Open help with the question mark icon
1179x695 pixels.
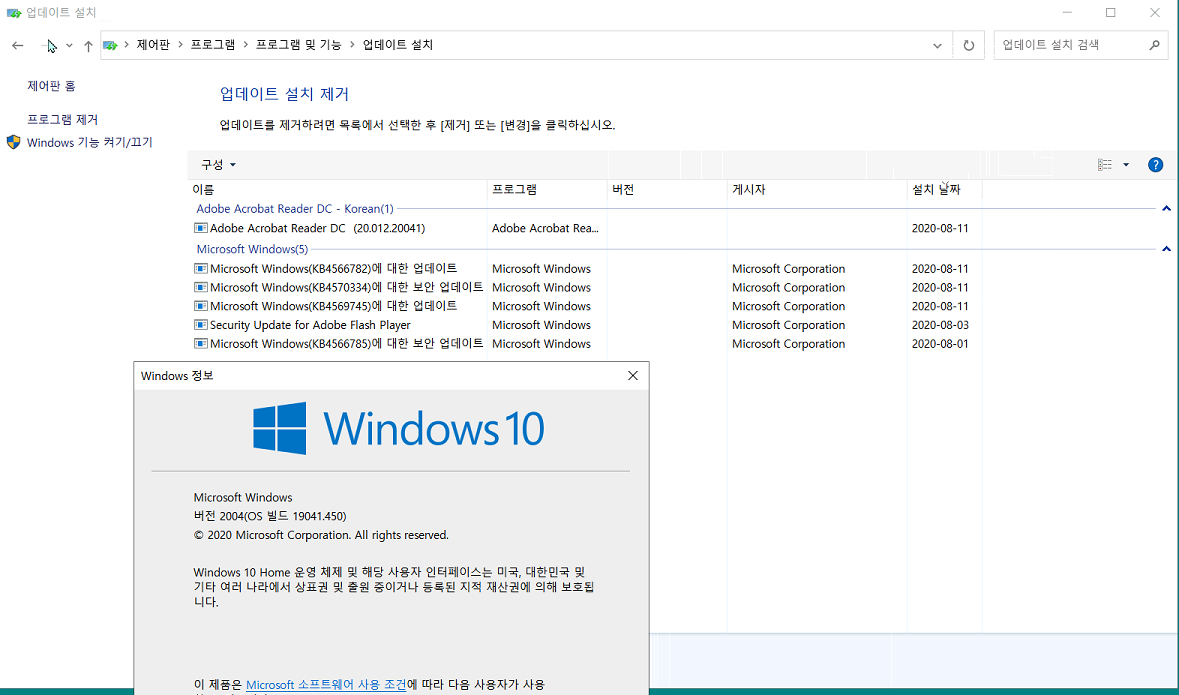coord(1156,165)
